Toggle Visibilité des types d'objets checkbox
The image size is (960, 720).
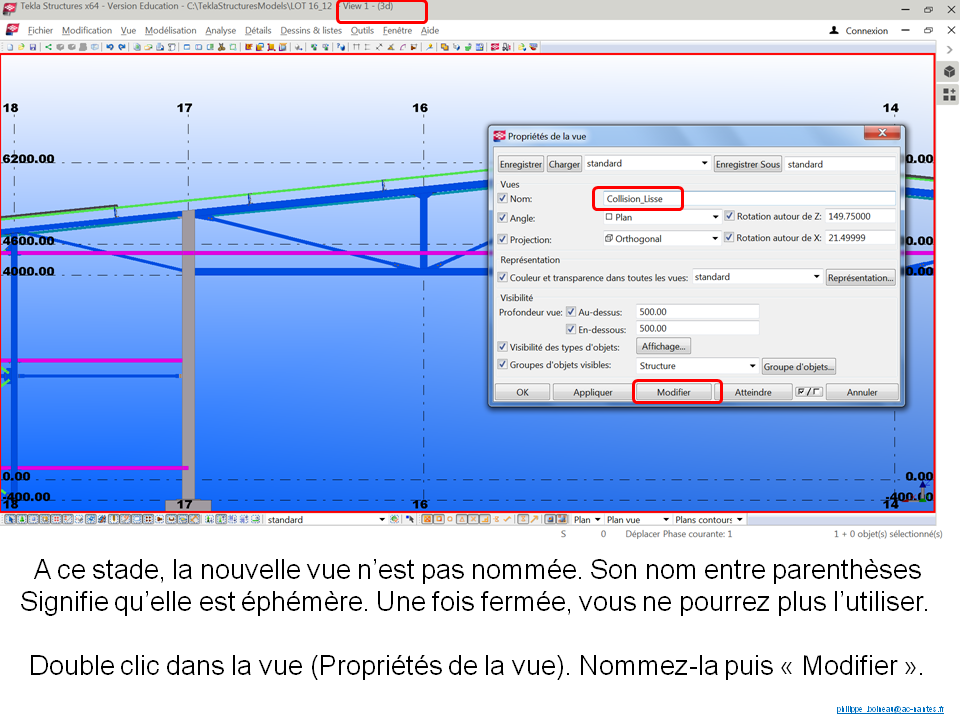503,347
